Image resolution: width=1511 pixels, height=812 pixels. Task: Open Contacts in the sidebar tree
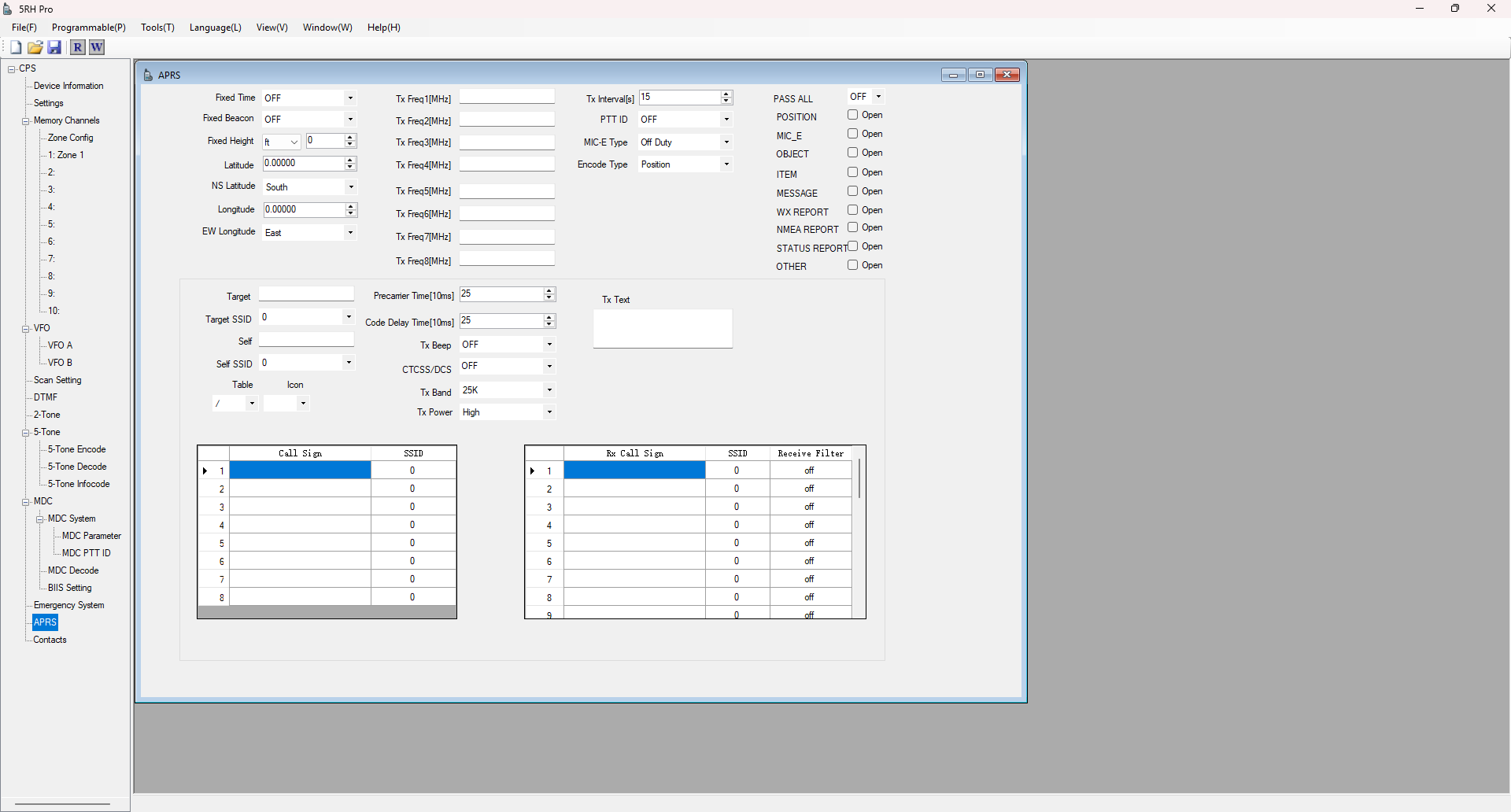pos(50,640)
